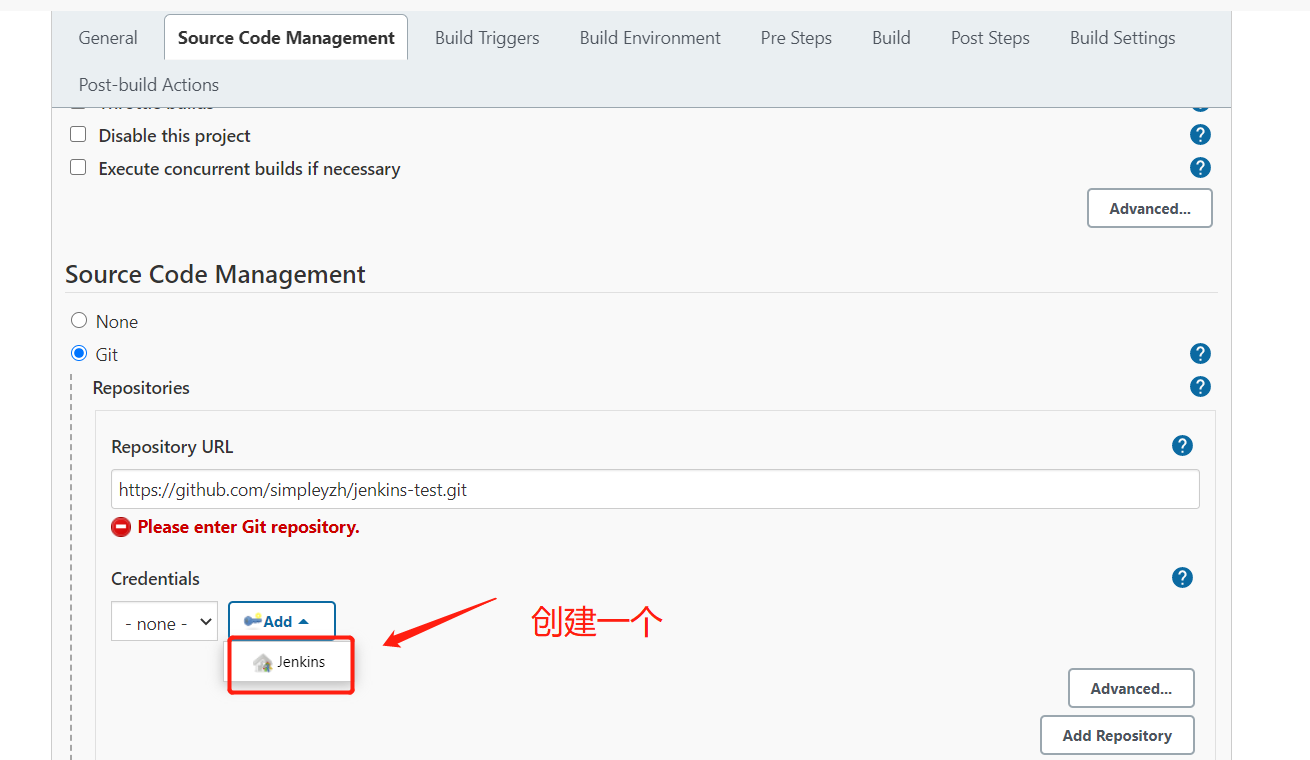This screenshot has height=760, width=1310.
Task: Open help icon for Credentials
Action: 1182,577
